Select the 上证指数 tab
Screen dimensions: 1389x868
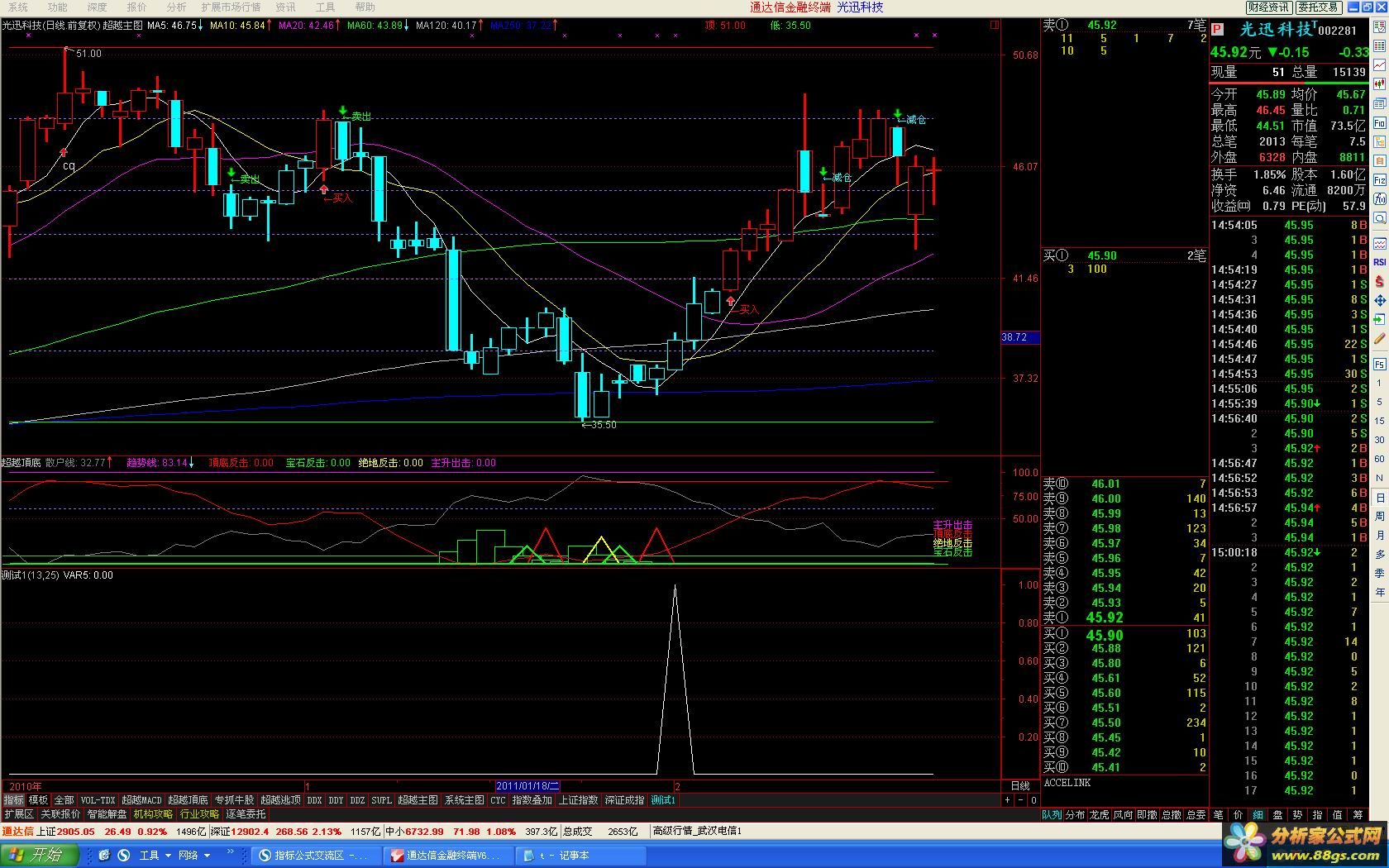click(579, 800)
